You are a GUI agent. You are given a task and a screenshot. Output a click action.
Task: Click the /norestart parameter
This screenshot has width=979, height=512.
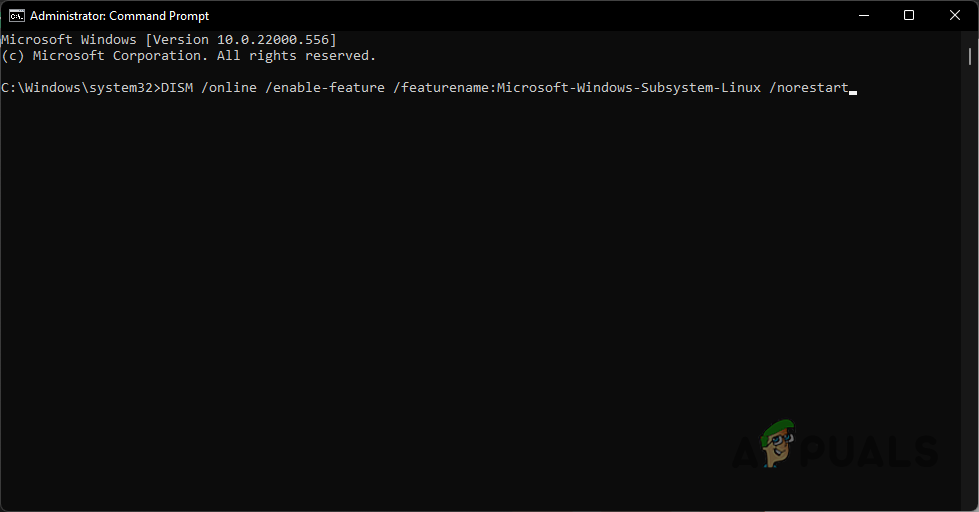pyautogui.click(x=807, y=88)
